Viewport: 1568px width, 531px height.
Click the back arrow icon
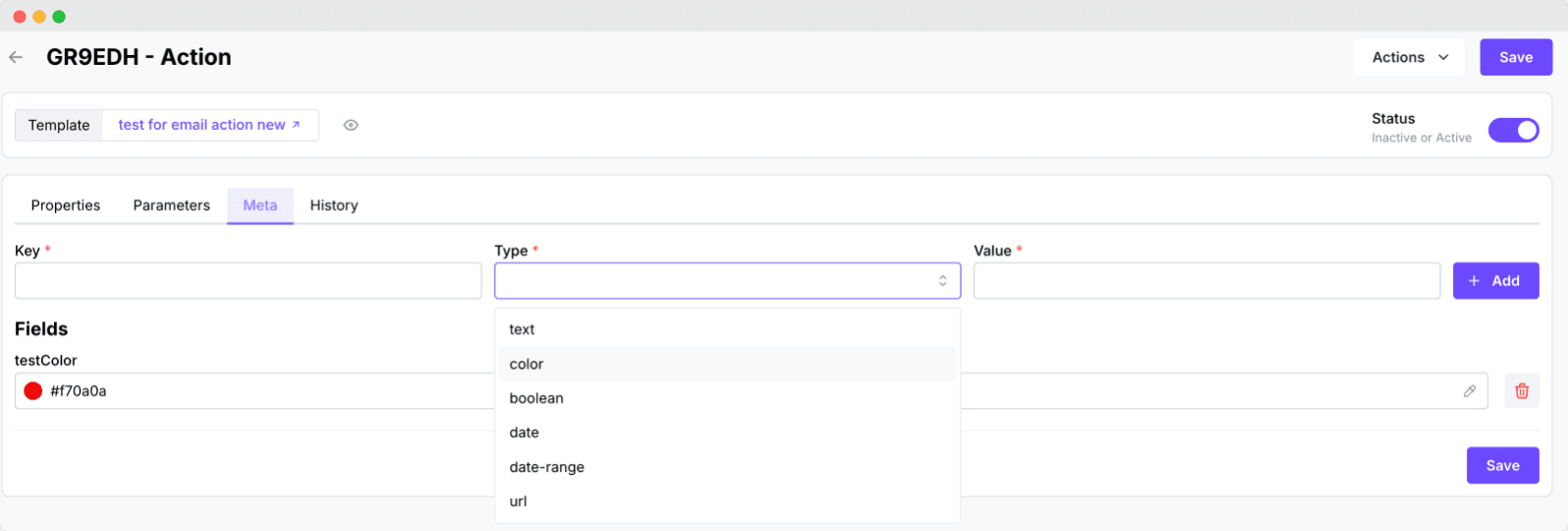click(16, 57)
